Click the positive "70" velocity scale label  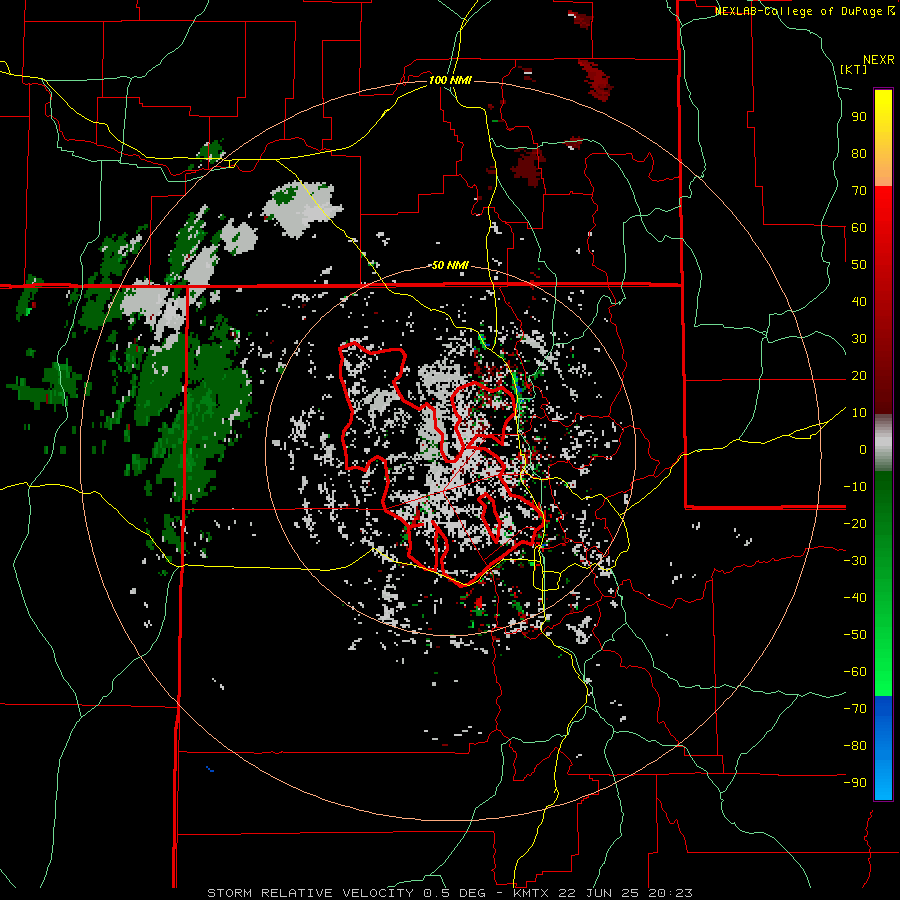[859, 191]
